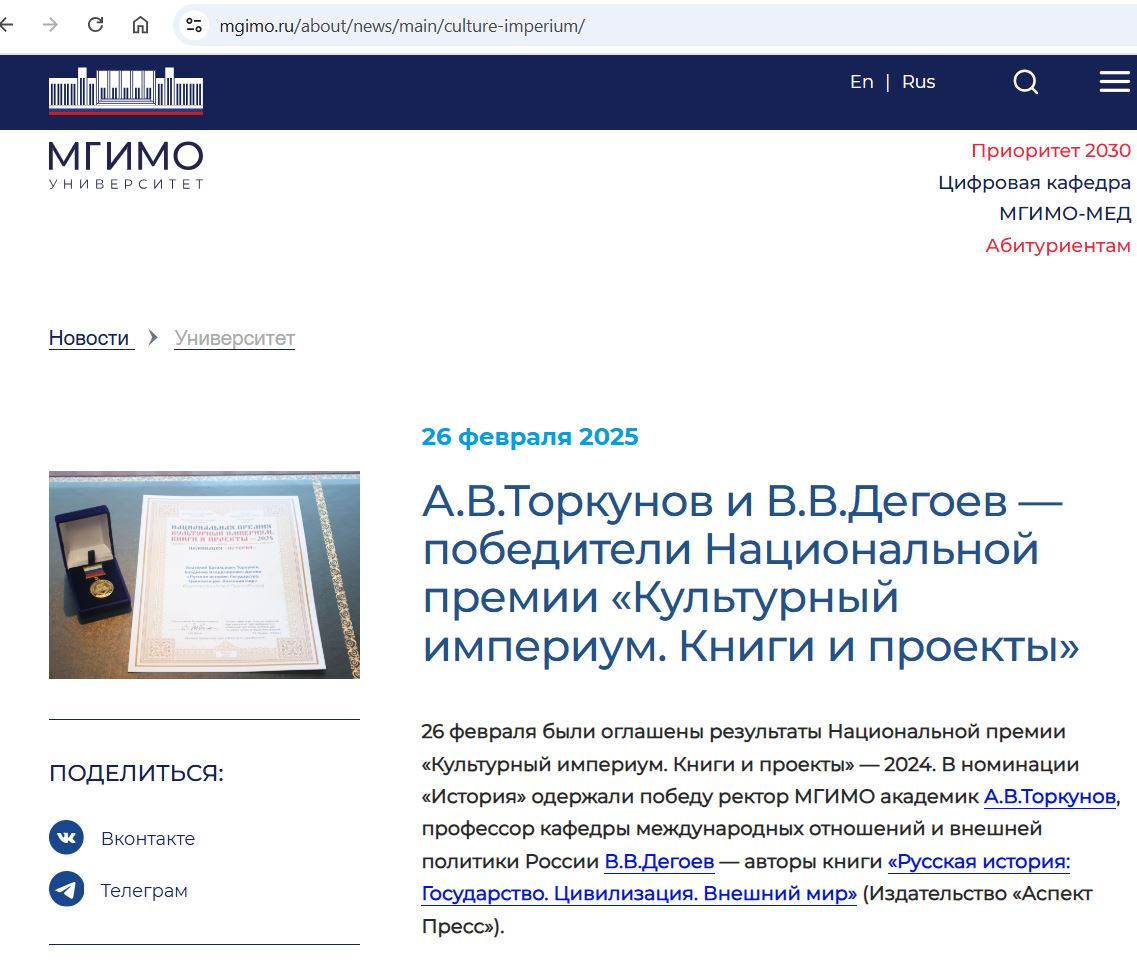Screen dimensions: 1137x965
Task: Go to the browser home page icon
Action: (140, 25)
